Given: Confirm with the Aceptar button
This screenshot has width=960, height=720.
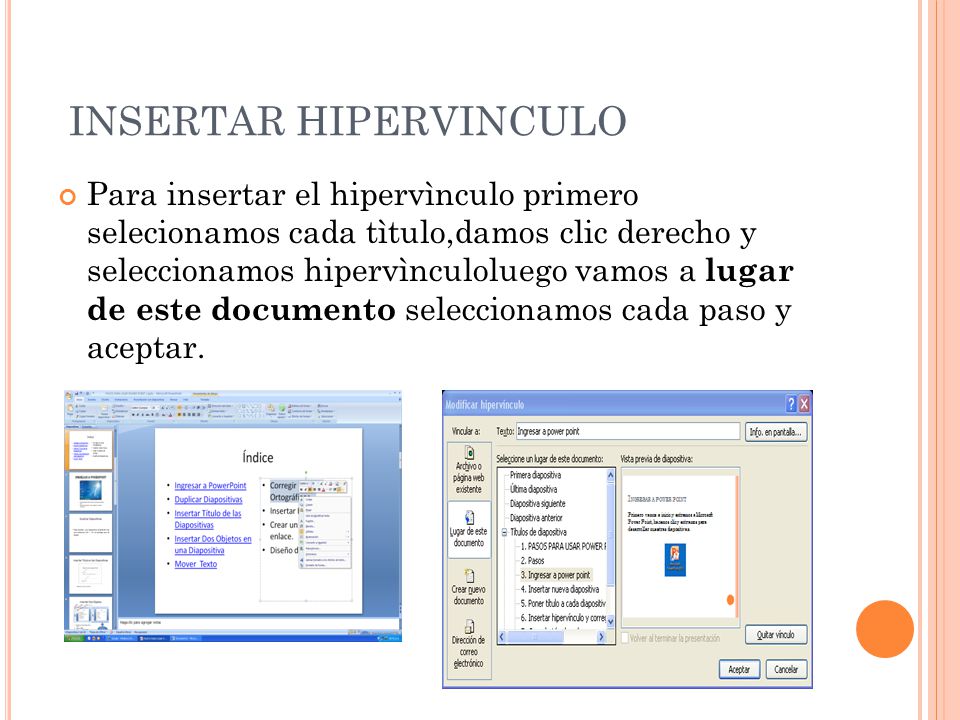Looking at the screenshot, I should (x=739, y=669).
